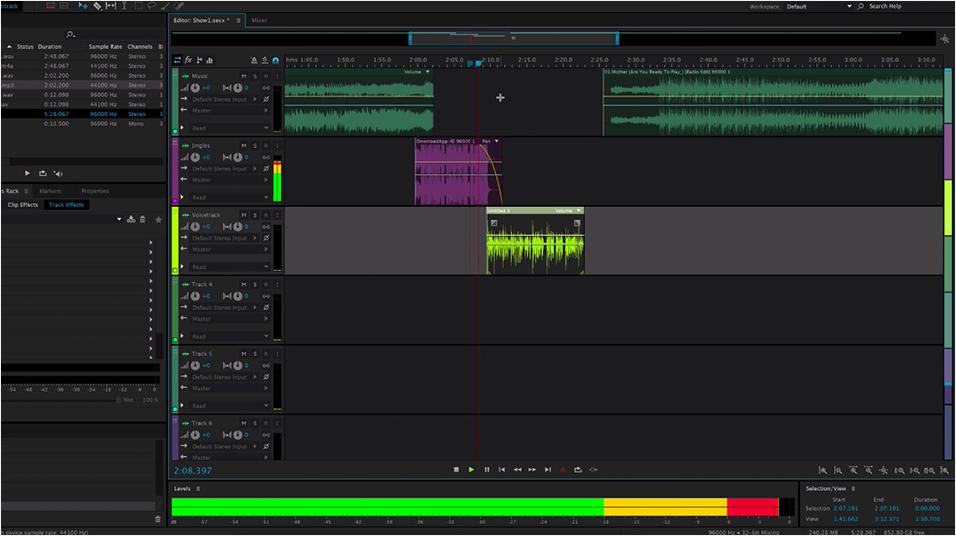Toggle loop playback in transport bar
Viewport: 956px width, 536px height.
pyautogui.click(x=577, y=469)
